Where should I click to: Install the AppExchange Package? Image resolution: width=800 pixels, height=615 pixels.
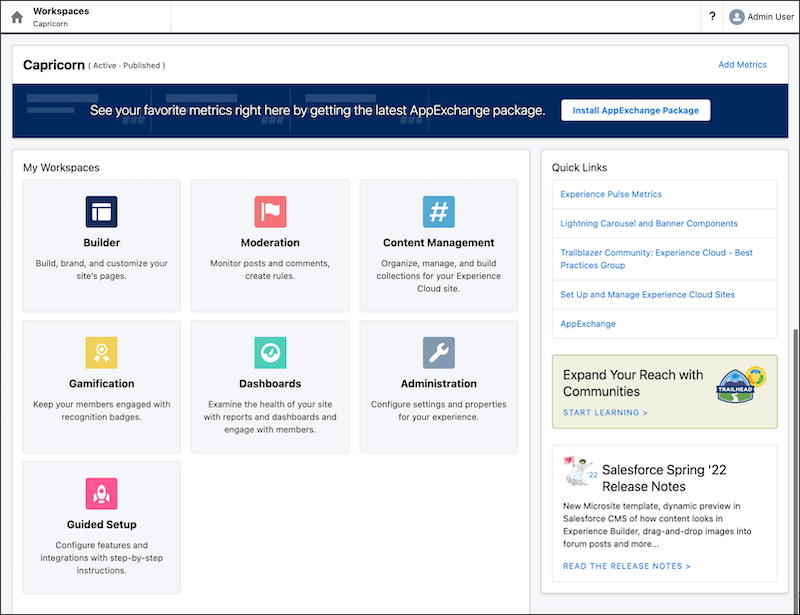(x=635, y=110)
